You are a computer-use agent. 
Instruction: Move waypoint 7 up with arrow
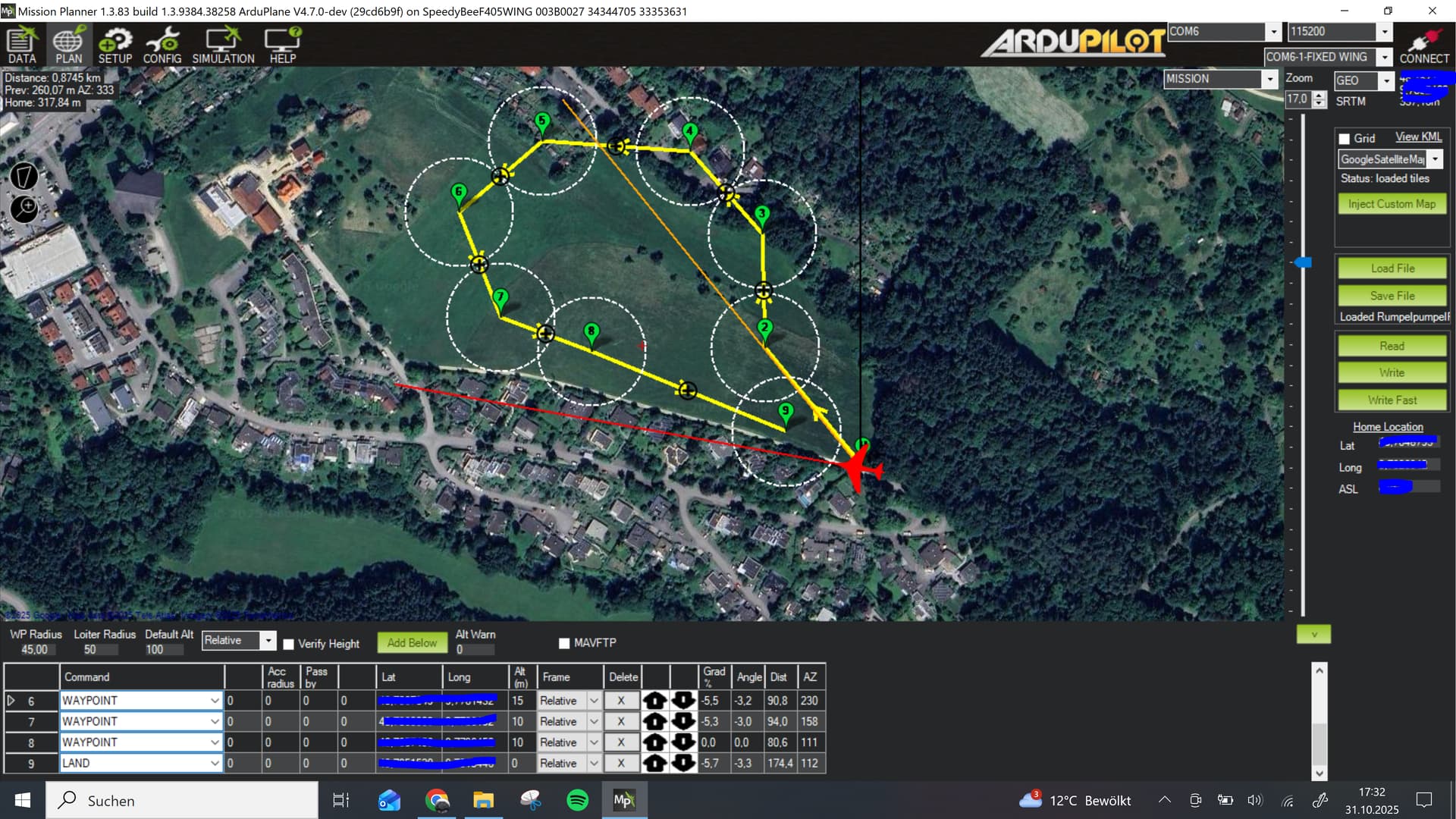[x=655, y=721]
